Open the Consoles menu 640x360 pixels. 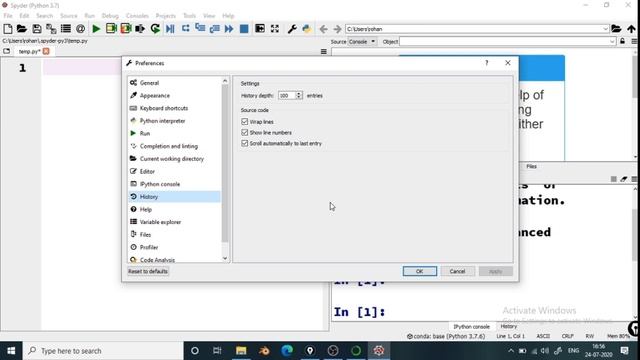[137, 16]
